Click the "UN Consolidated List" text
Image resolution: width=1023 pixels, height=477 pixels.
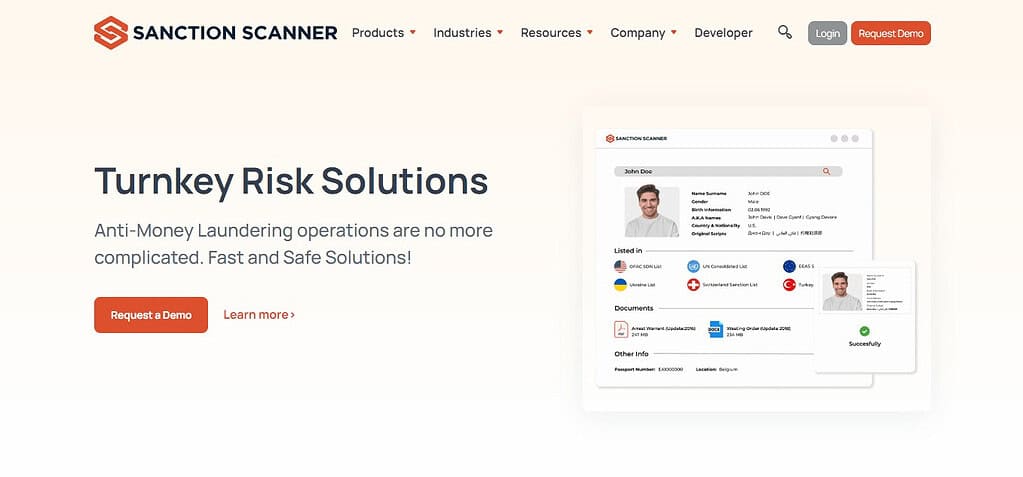click(x=725, y=267)
